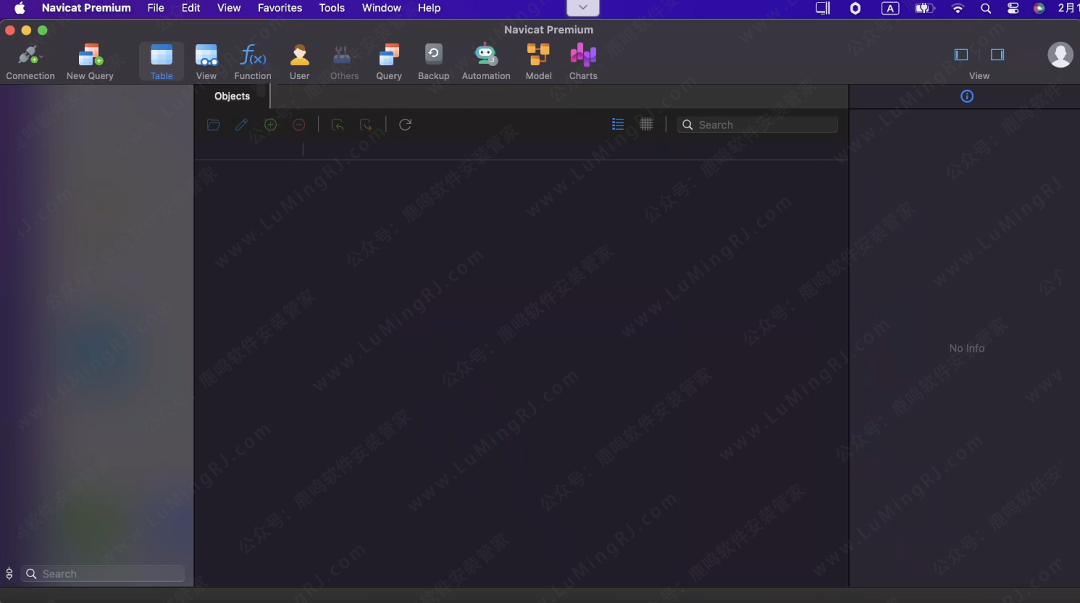Open the Favorites menu
This screenshot has height=603, width=1080.
click(x=280, y=8)
